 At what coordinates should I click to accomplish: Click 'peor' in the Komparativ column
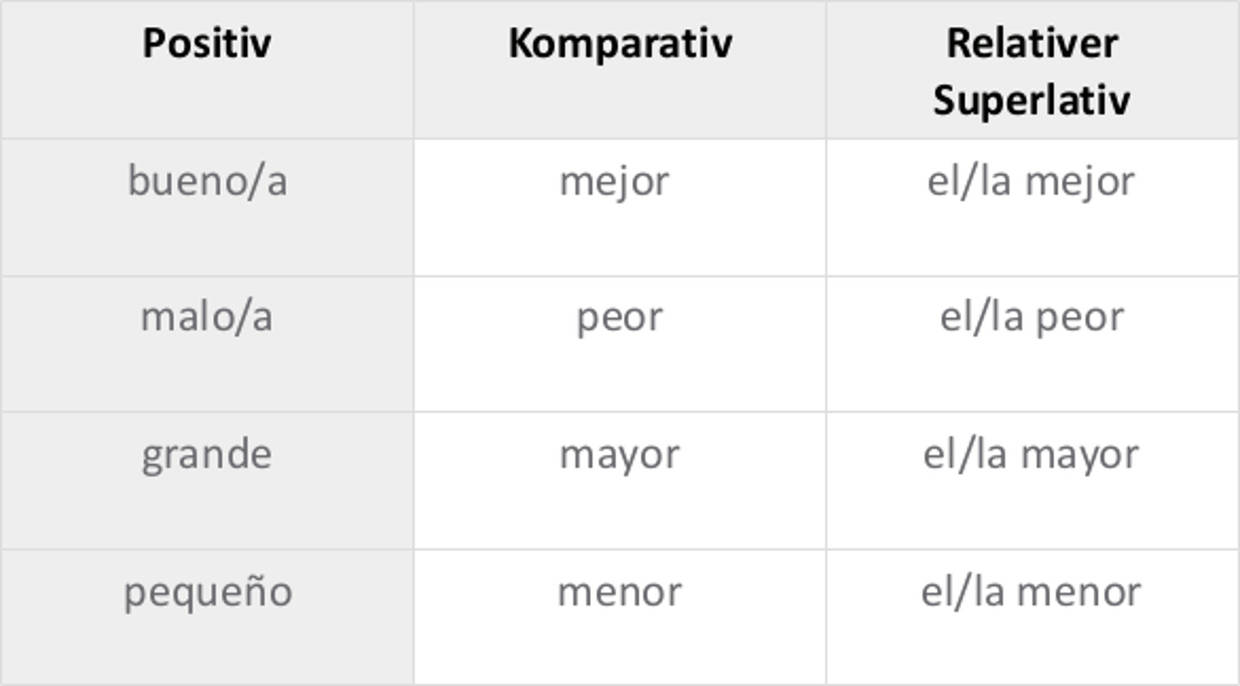pyautogui.click(x=619, y=318)
